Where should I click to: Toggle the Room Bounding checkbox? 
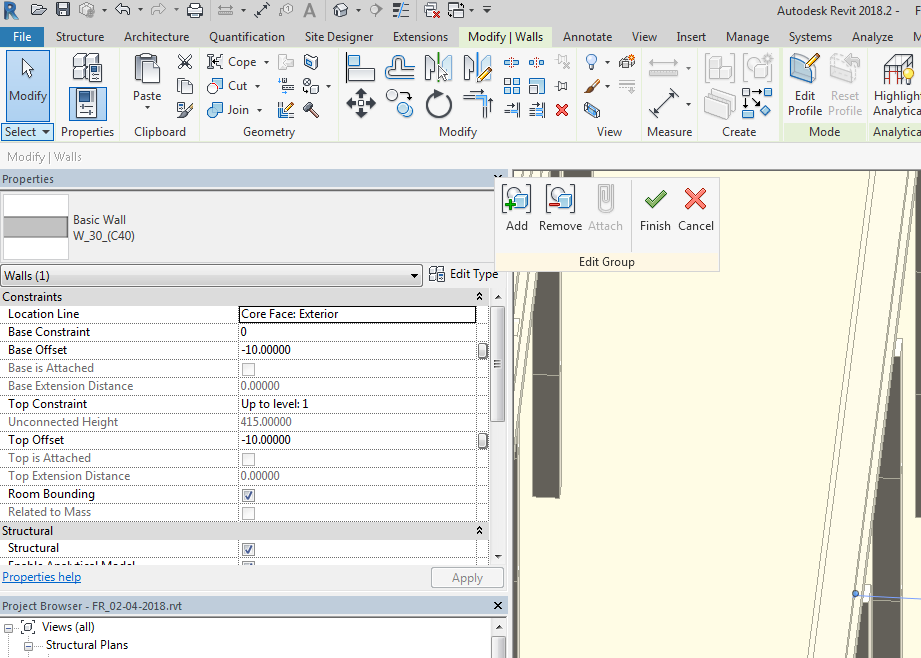[x=248, y=495]
